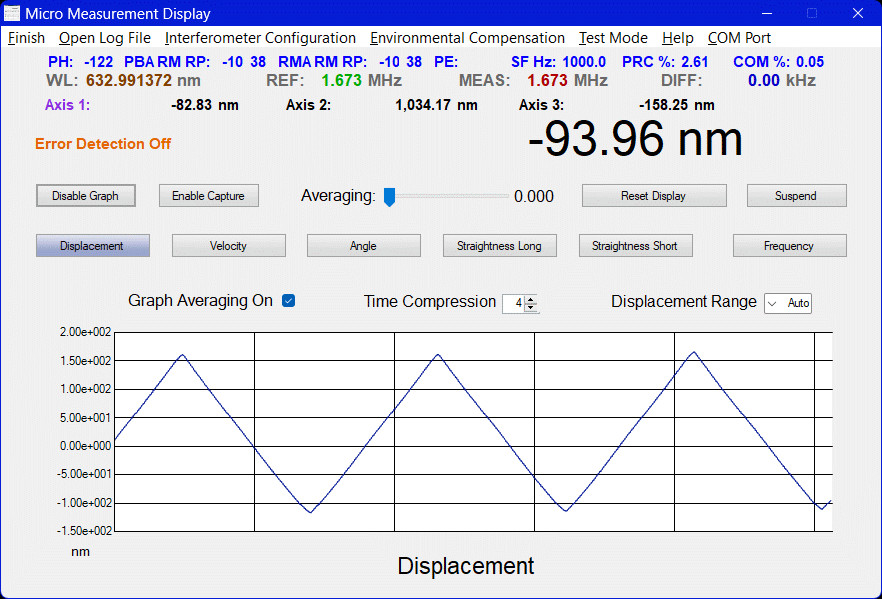Click the 2.00e+002 axis label
Viewport: 882px width, 599px height.
coord(86,332)
